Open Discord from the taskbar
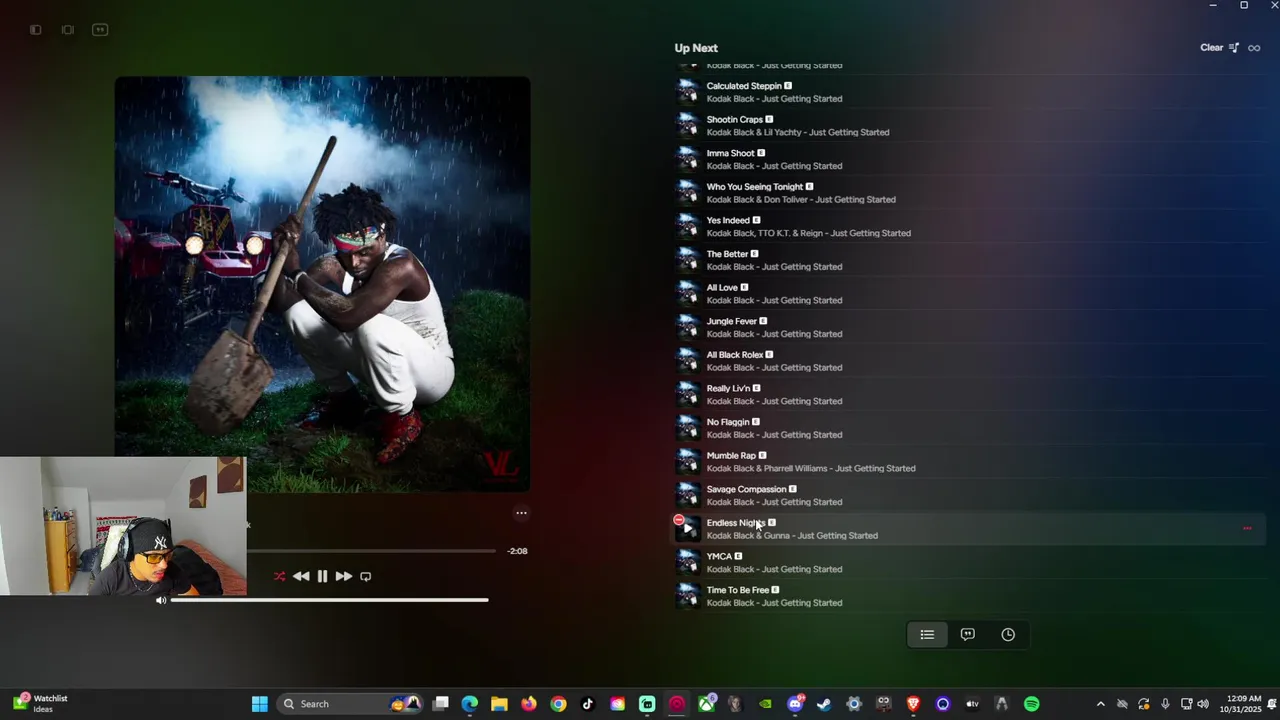Image resolution: width=1280 pixels, height=720 pixels. pyautogui.click(x=795, y=704)
